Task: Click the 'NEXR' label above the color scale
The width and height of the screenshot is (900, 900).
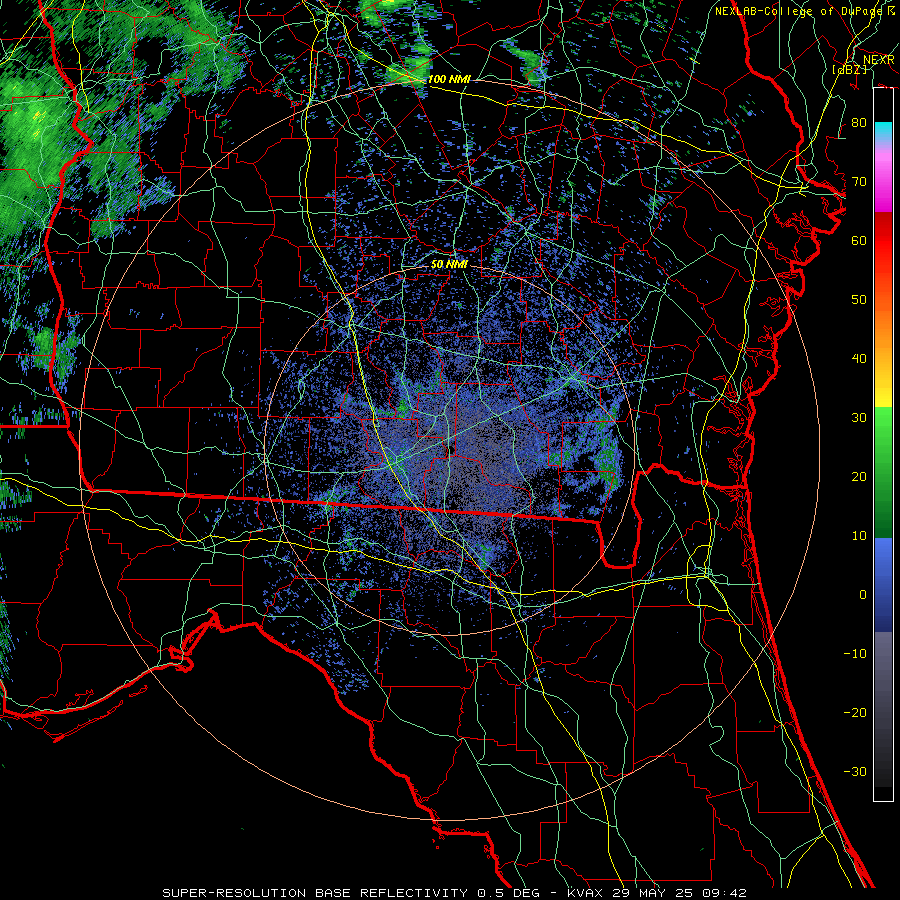Action: 879,60
